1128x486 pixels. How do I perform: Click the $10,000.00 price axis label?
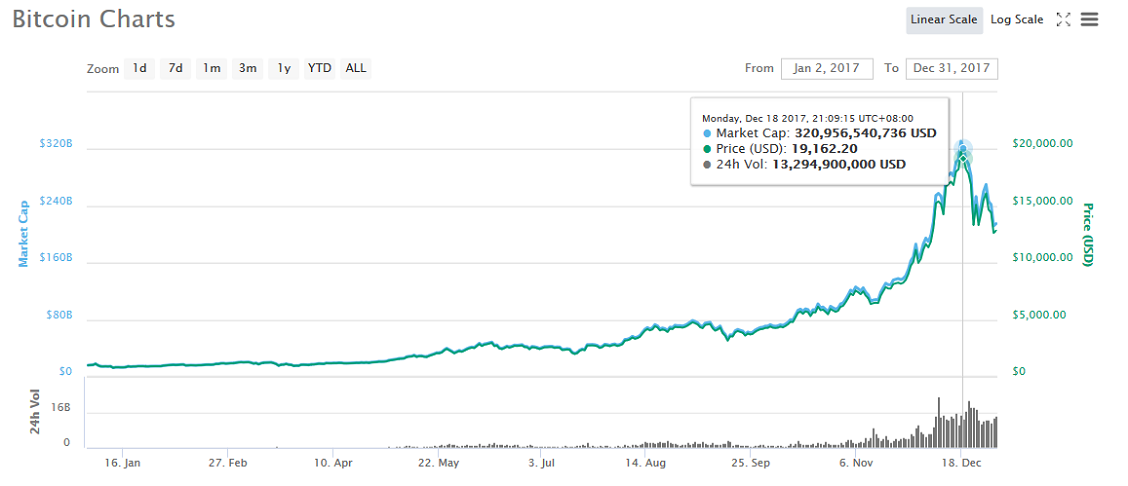1042,257
